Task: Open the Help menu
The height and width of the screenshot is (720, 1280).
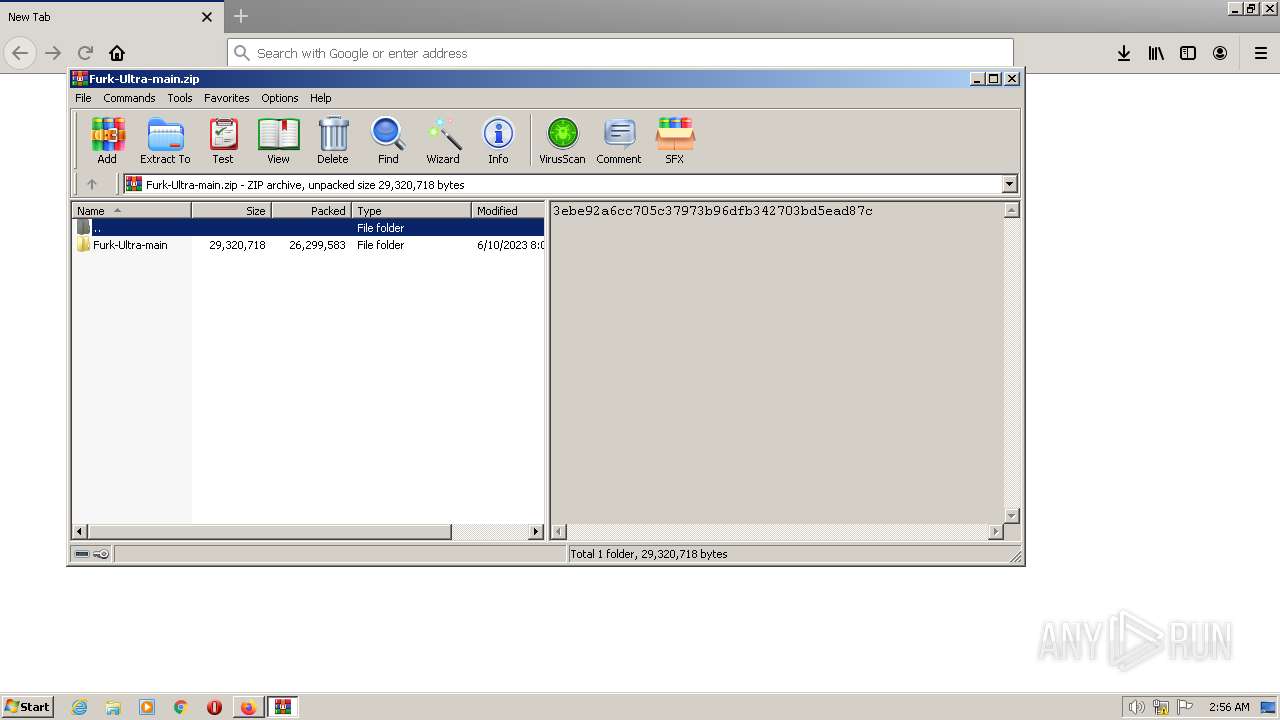Action: click(x=320, y=98)
